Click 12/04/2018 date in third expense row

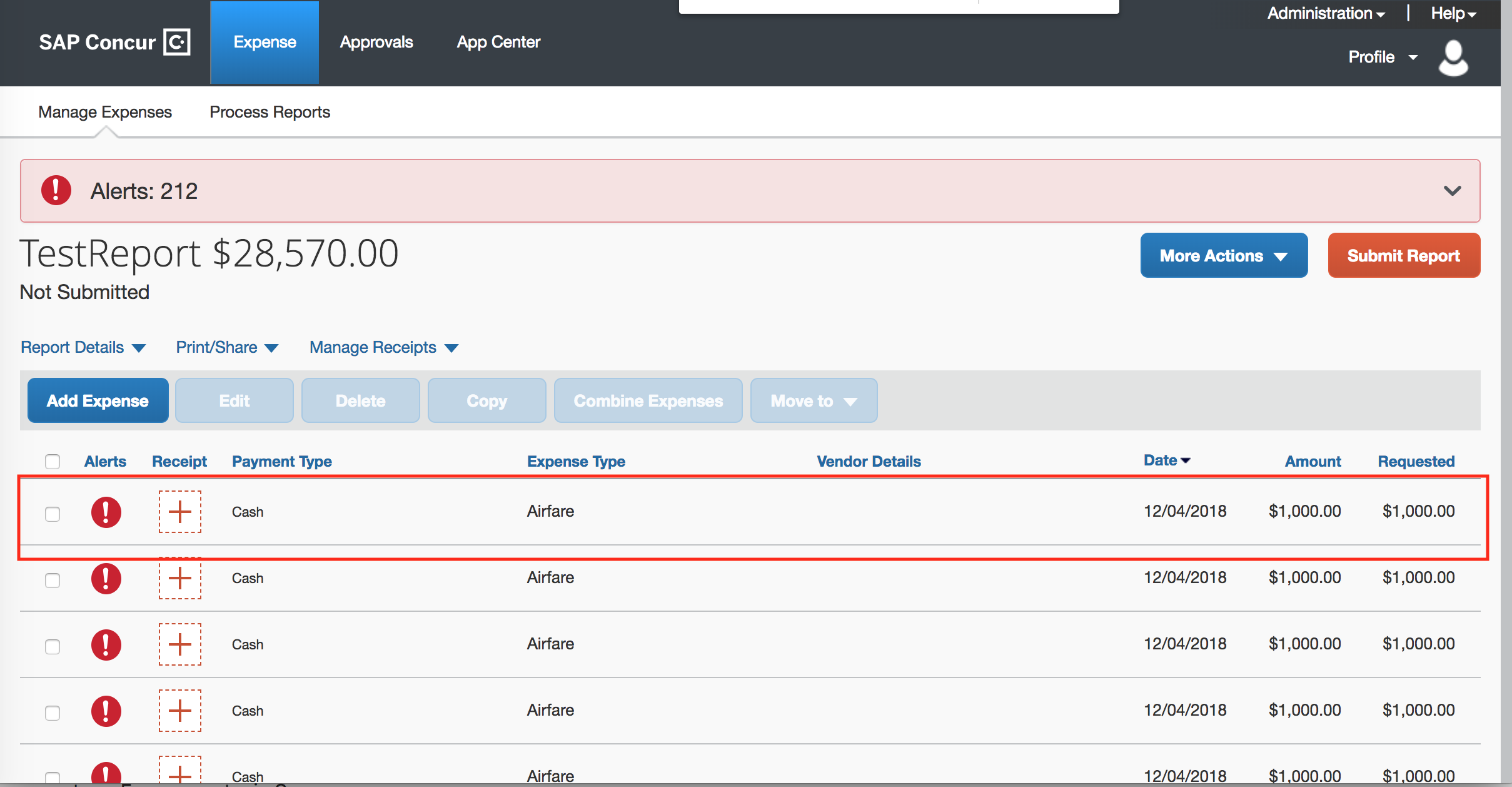[1185, 644]
